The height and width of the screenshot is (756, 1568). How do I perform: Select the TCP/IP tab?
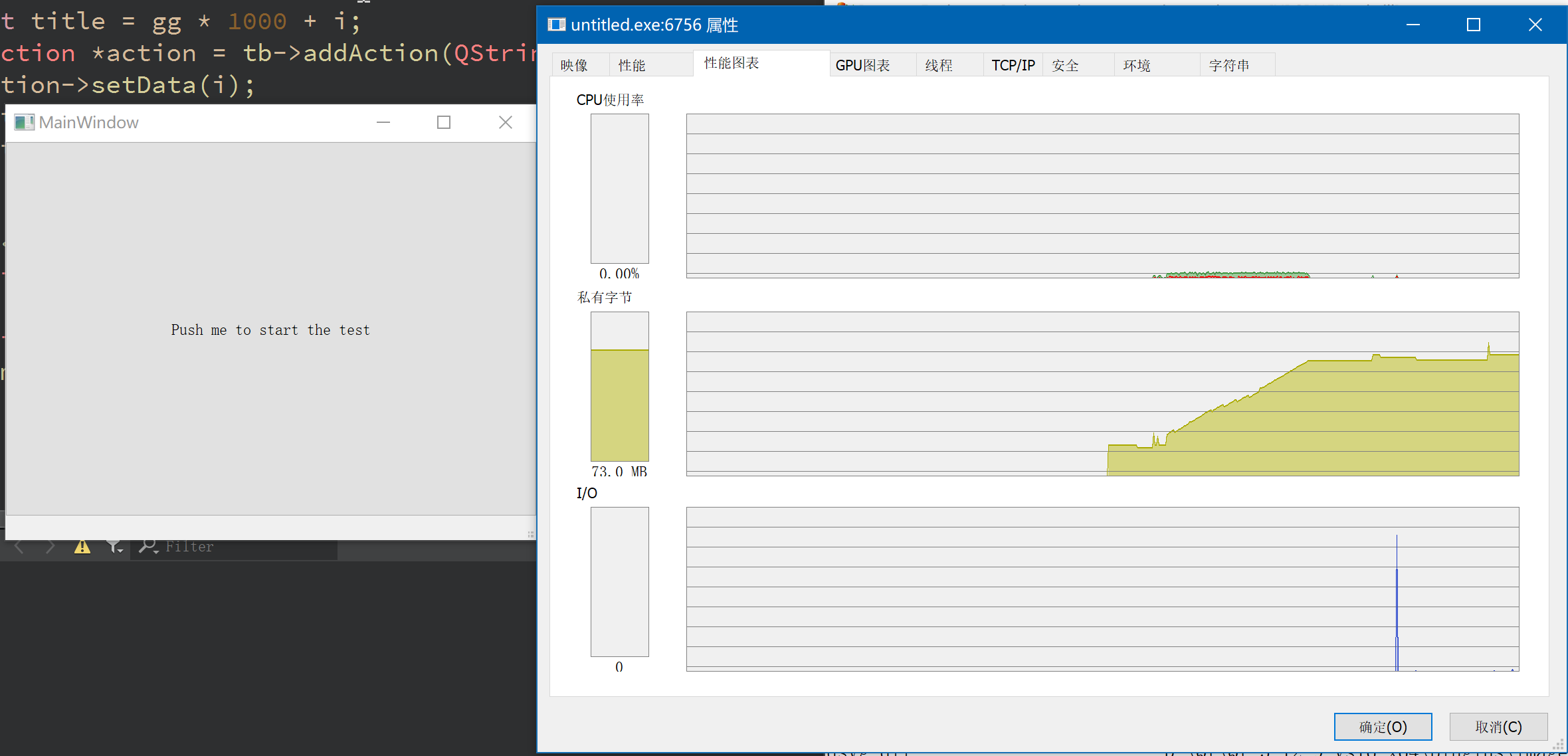1013,65
